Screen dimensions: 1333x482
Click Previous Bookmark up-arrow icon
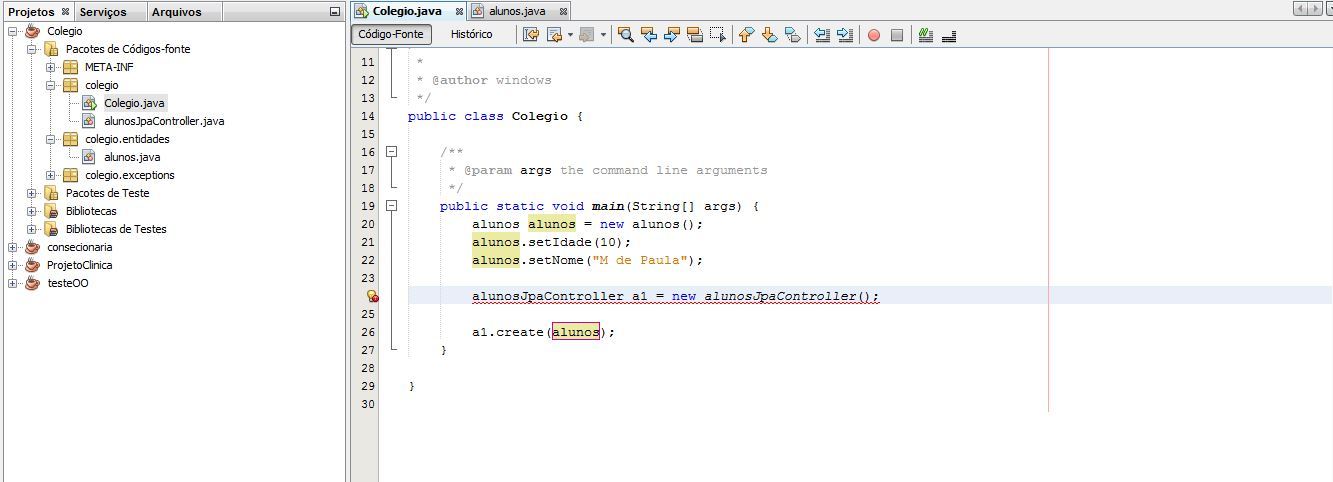point(746,35)
